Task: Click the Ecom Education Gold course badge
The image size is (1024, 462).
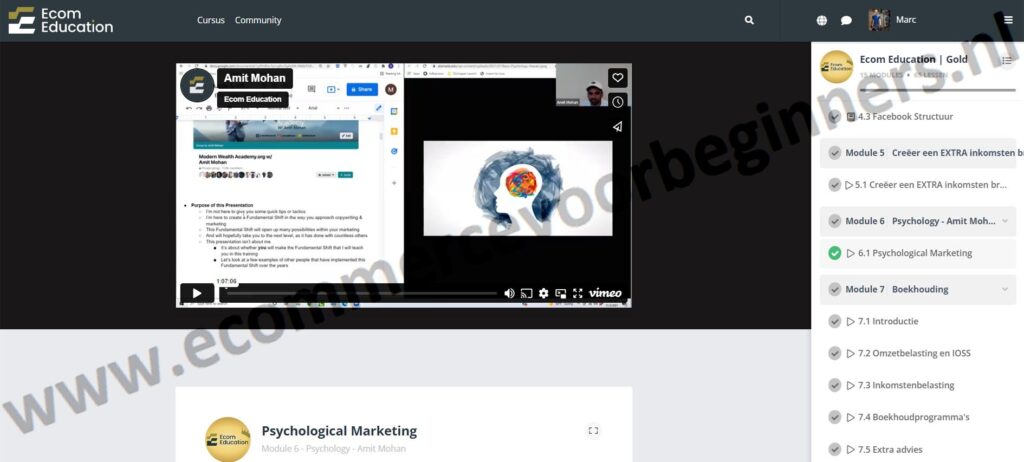Action: click(837, 67)
